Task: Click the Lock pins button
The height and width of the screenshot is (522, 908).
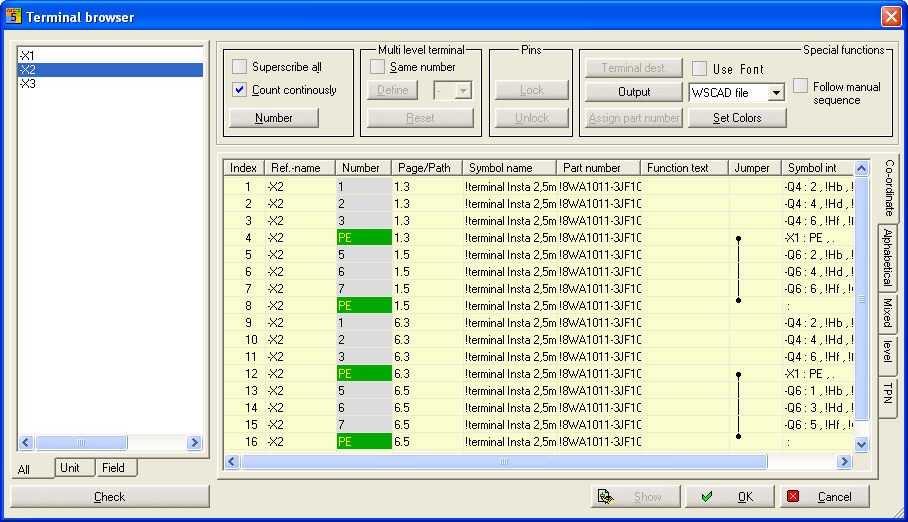Action: click(x=532, y=90)
